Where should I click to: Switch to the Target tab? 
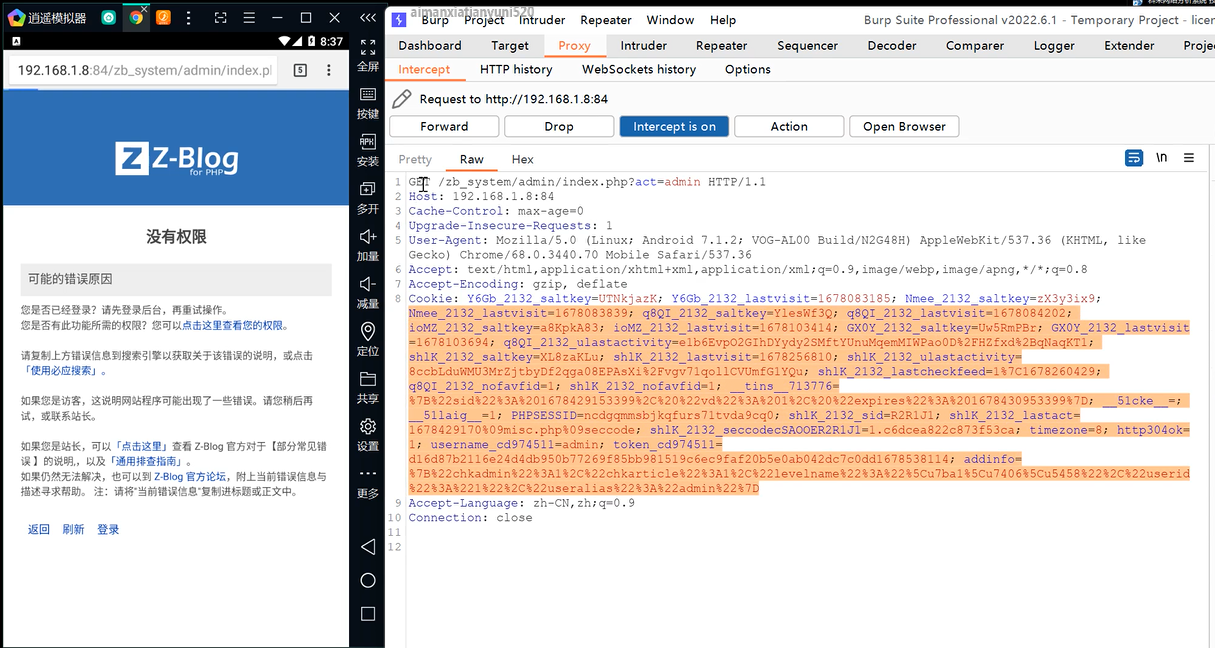tap(510, 46)
